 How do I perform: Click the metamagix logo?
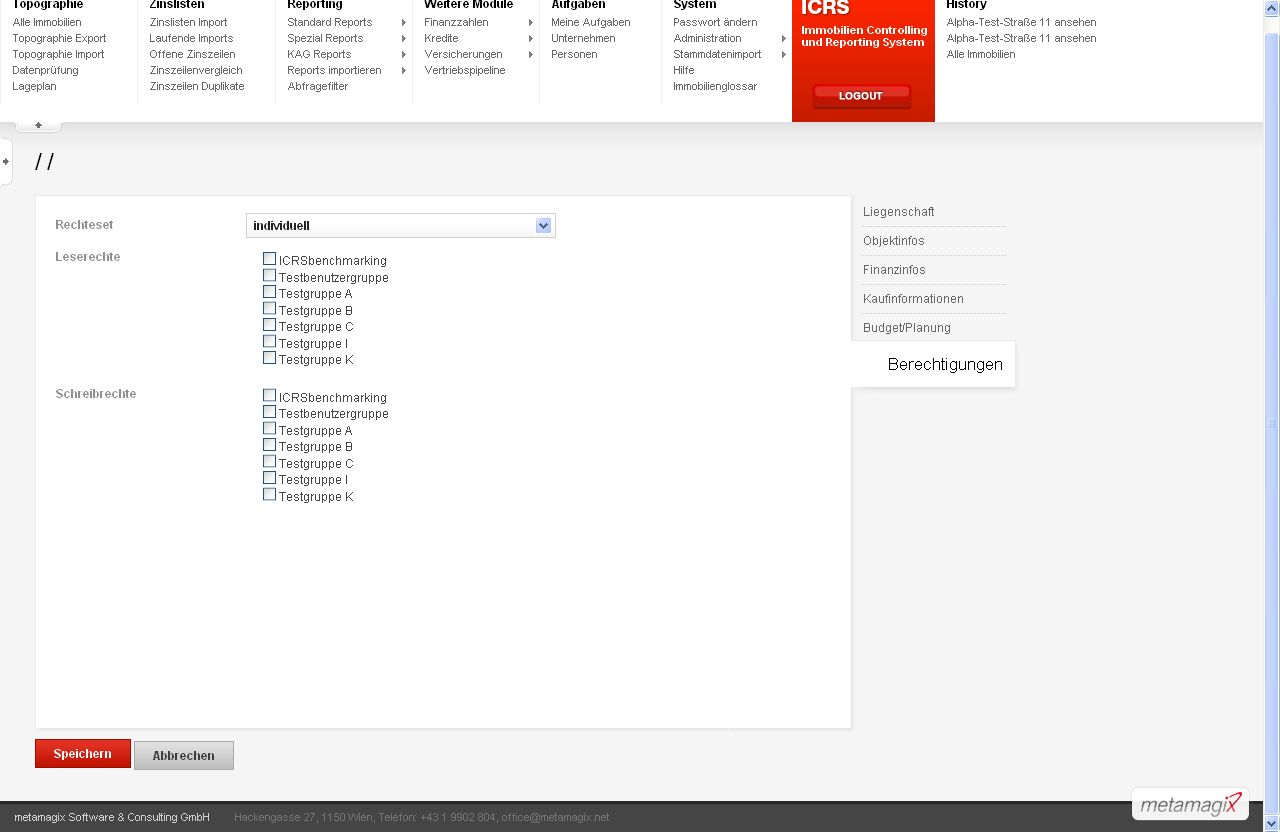[x=1190, y=804]
